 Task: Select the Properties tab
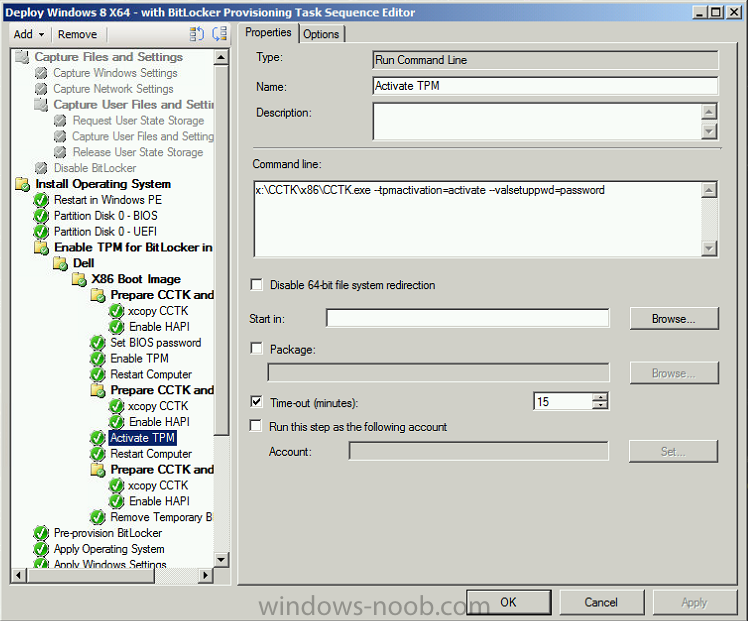click(268, 32)
